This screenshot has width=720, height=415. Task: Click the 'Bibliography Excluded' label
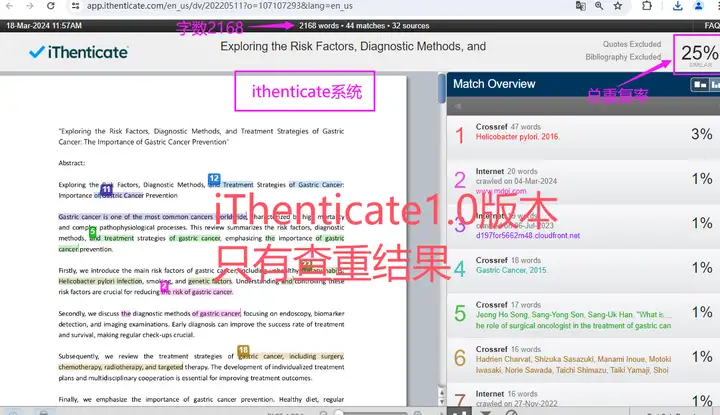point(623,57)
